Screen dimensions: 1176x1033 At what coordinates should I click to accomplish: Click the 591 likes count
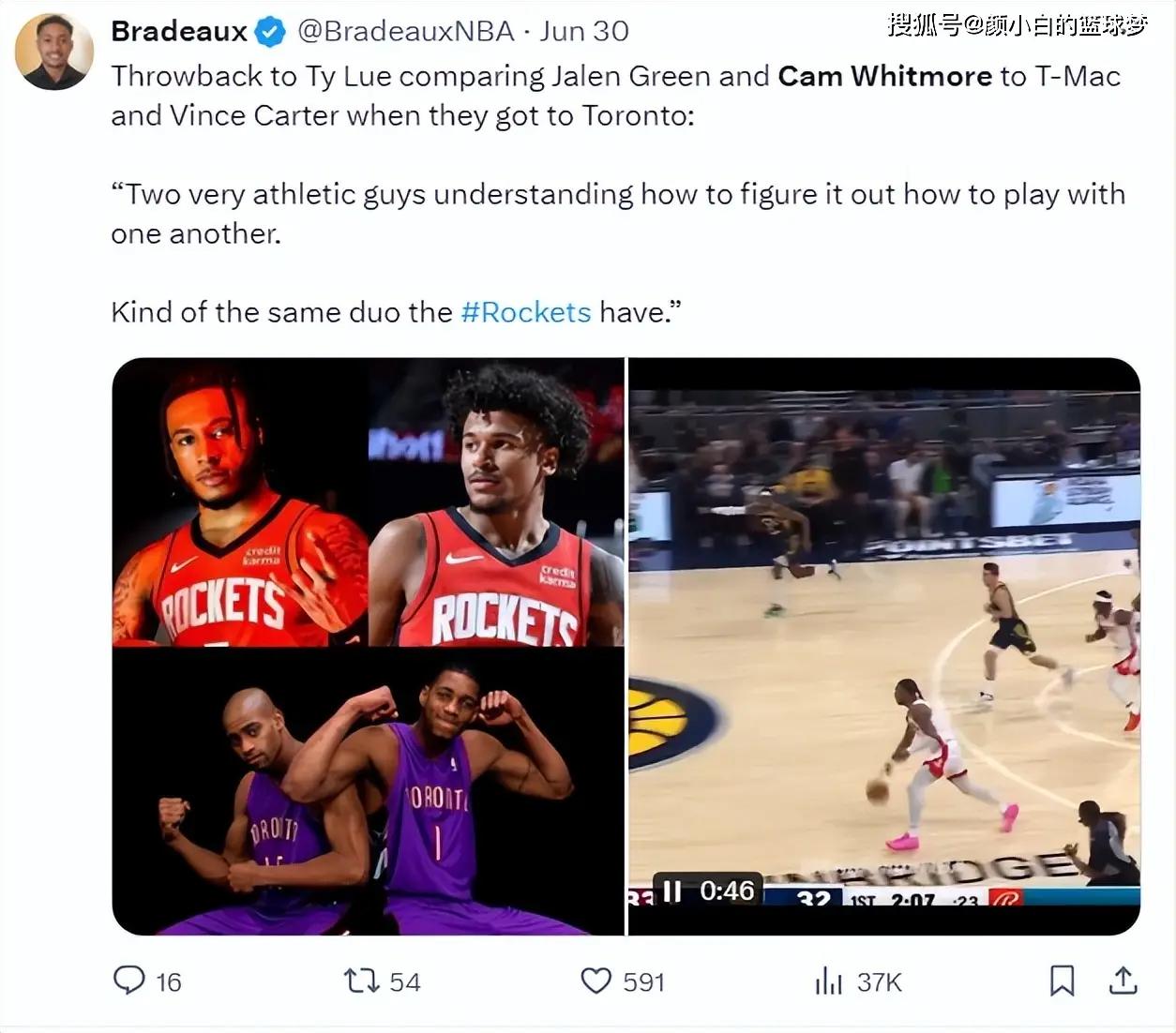click(643, 982)
